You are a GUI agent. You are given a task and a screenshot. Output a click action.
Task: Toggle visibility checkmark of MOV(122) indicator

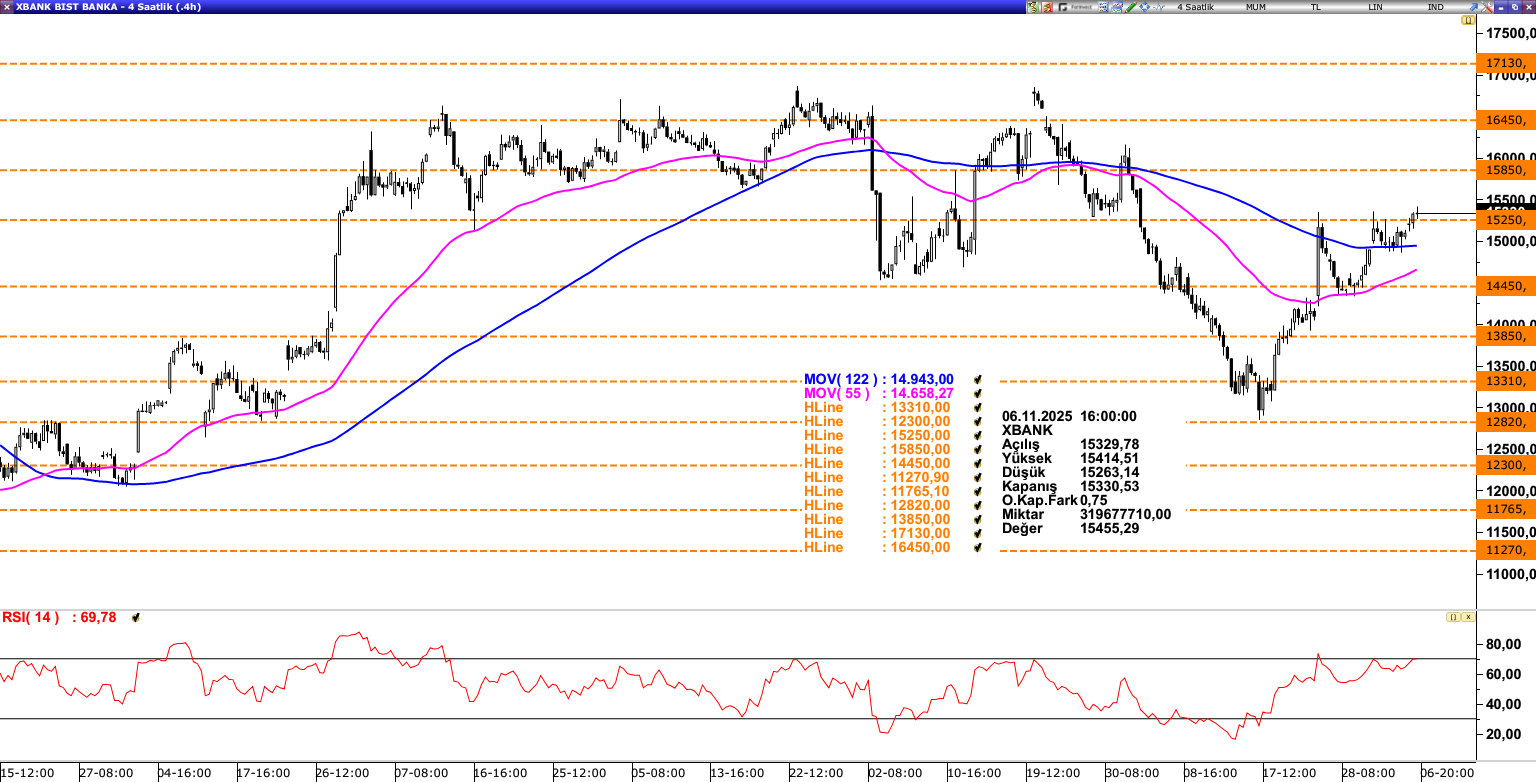(x=977, y=379)
